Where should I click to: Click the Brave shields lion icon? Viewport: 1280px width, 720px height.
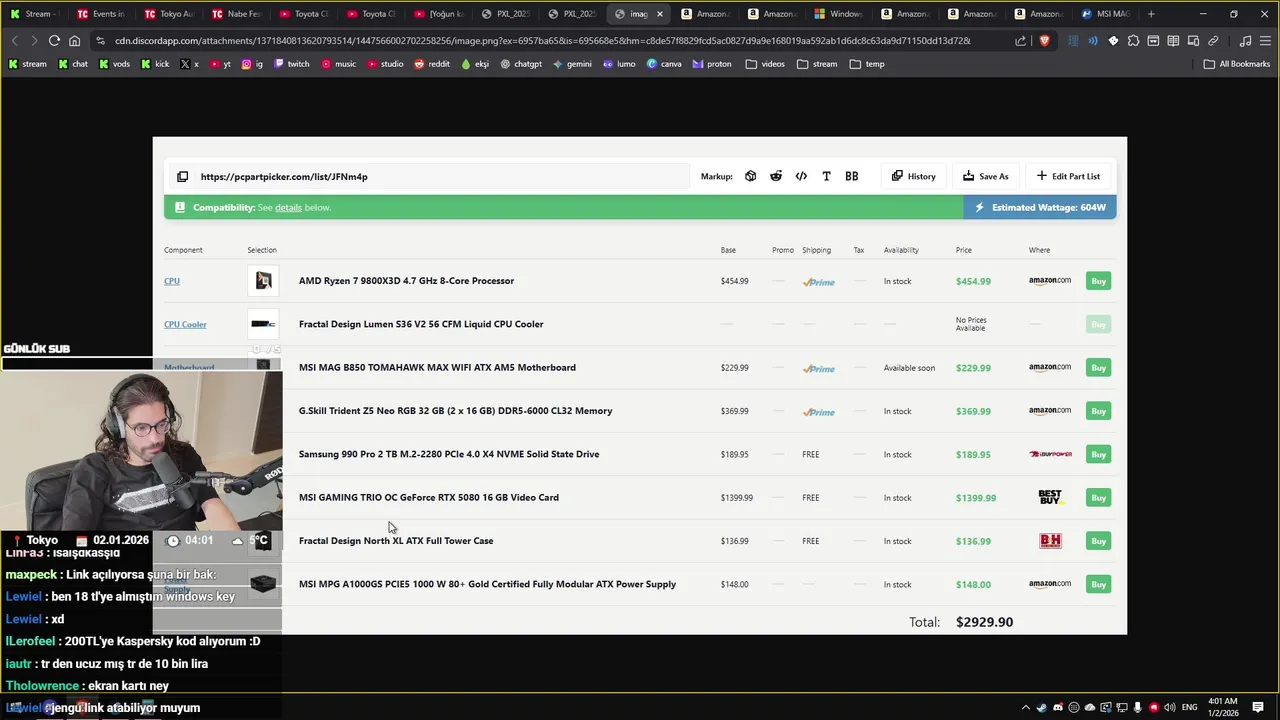(1044, 41)
